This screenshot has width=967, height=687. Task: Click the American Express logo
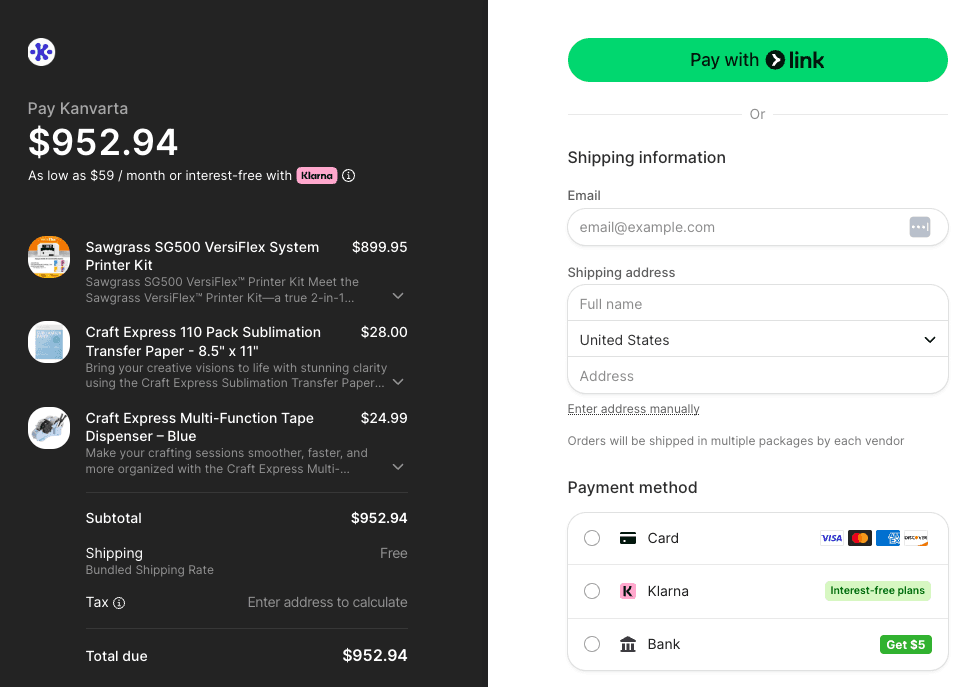click(x=888, y=538)
